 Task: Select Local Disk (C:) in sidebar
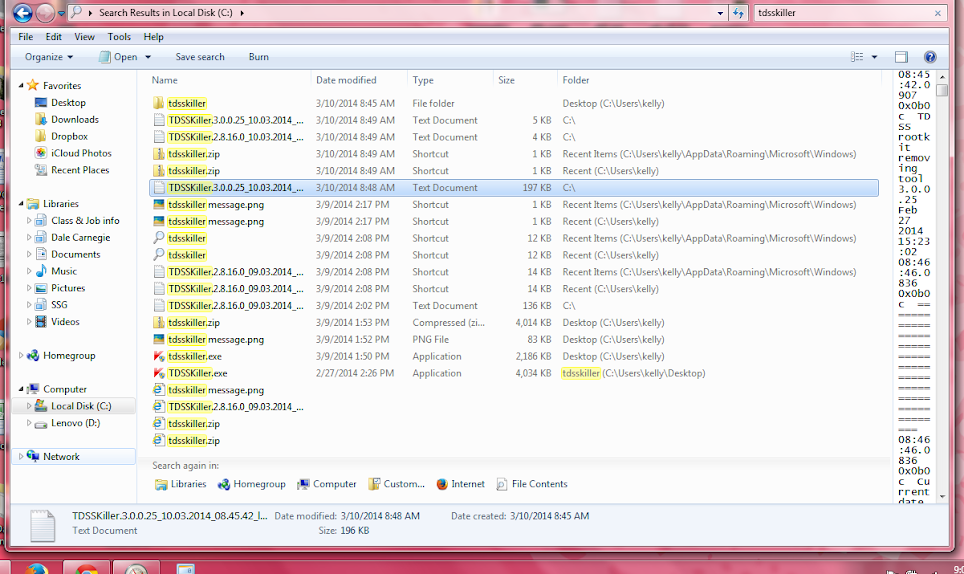point(81,406)
